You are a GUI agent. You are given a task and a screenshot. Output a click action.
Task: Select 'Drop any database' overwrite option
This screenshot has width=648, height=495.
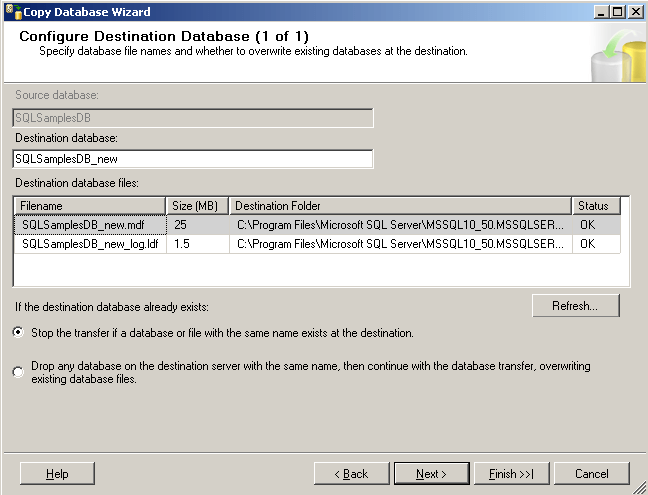18,372
